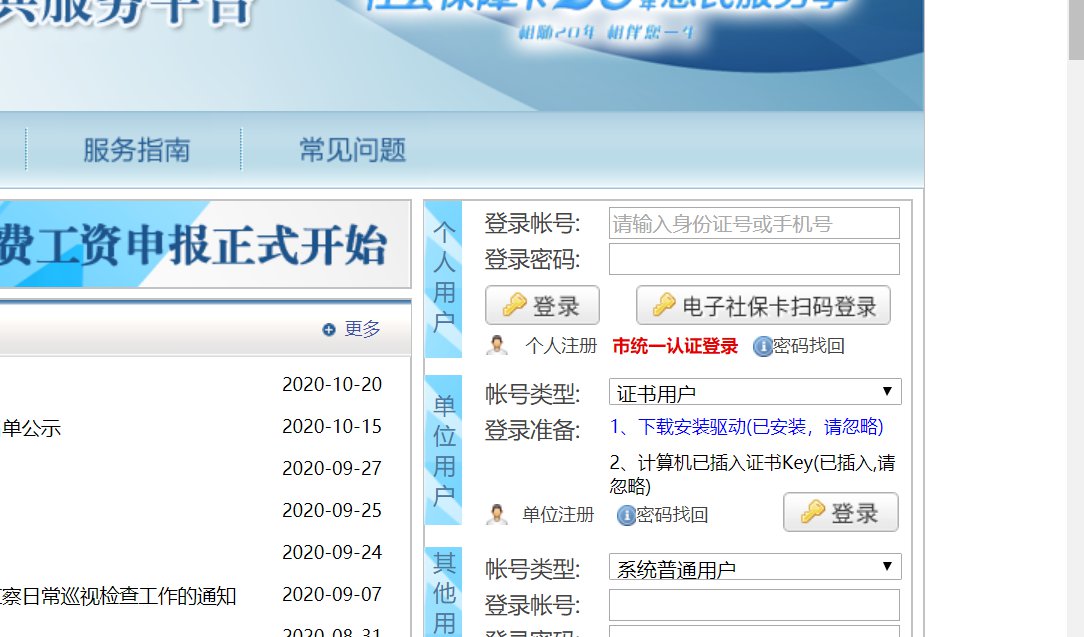Click the 更多 link in news panel
Image resolution: width=1084 pixels, height=637 pixels.
362,329
